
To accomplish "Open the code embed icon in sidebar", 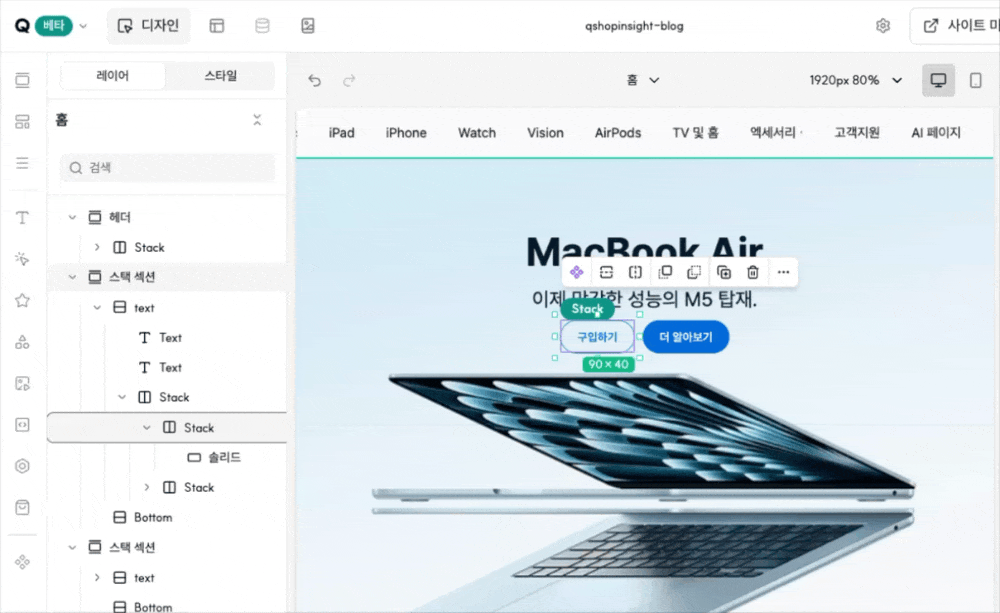I will [x=22, y=425].
